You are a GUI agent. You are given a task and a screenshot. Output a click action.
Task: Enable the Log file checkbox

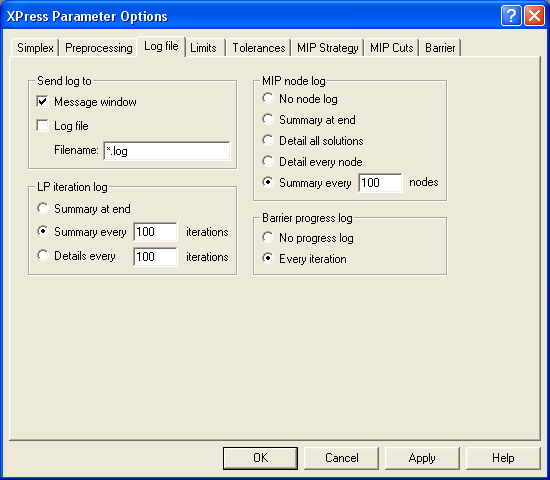coord(42,126)
